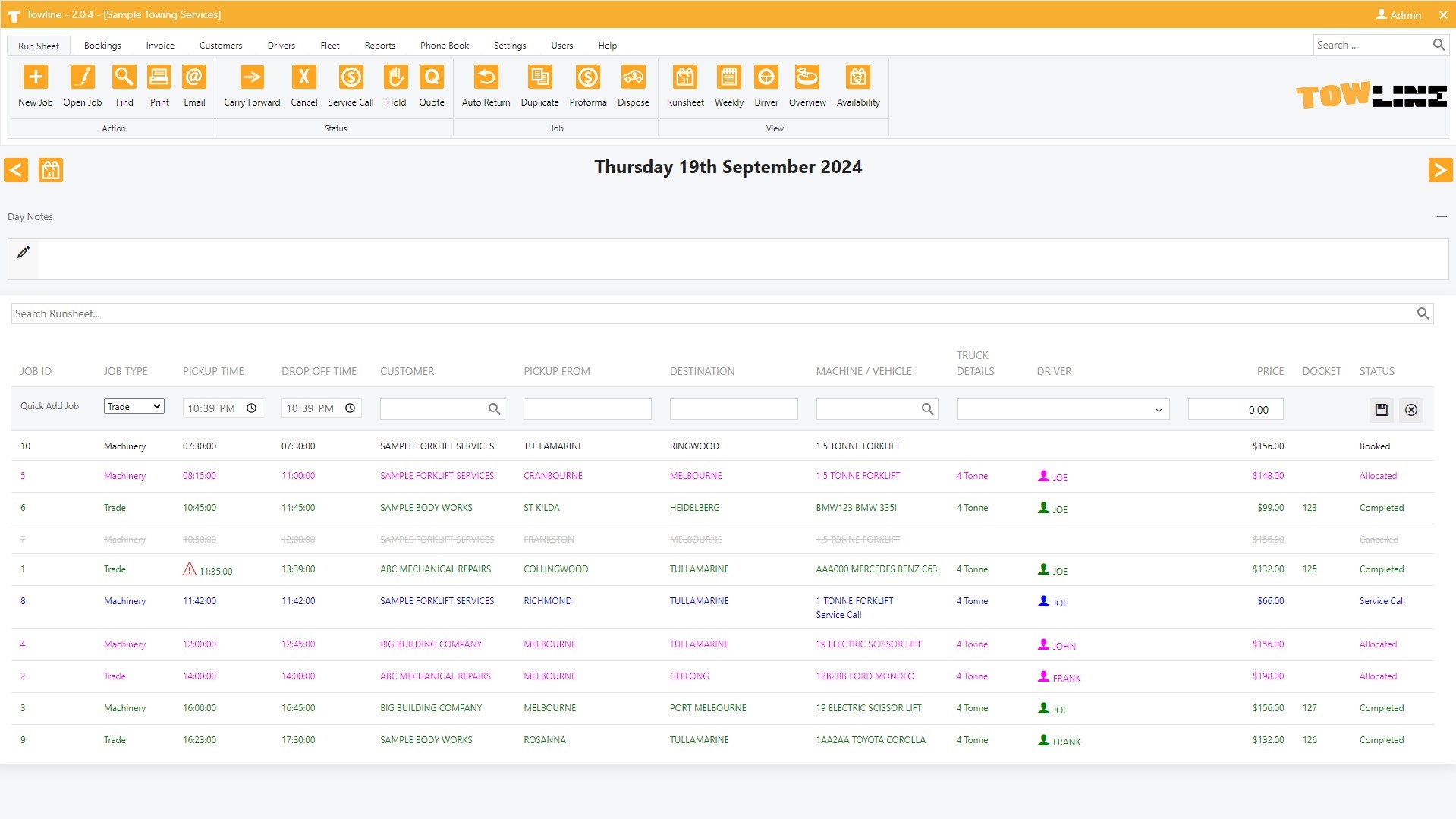Open the Carry Forward status tool
Viewport: 1456px width, 819px height.
pyautogui.click(x=251, y=77)
